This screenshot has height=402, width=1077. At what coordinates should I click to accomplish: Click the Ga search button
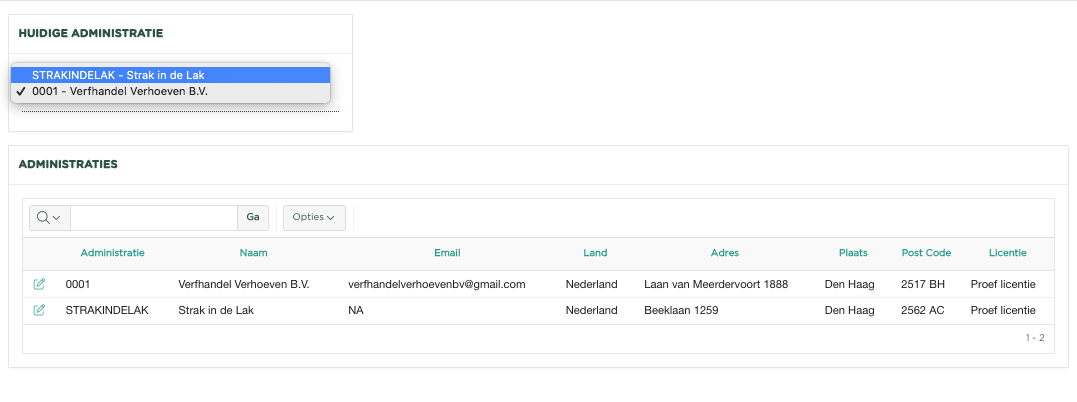click(253, 217)
